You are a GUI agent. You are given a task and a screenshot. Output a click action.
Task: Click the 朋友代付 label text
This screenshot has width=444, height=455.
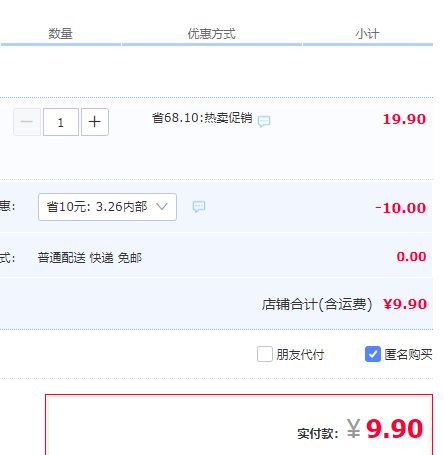coord(300,355)
